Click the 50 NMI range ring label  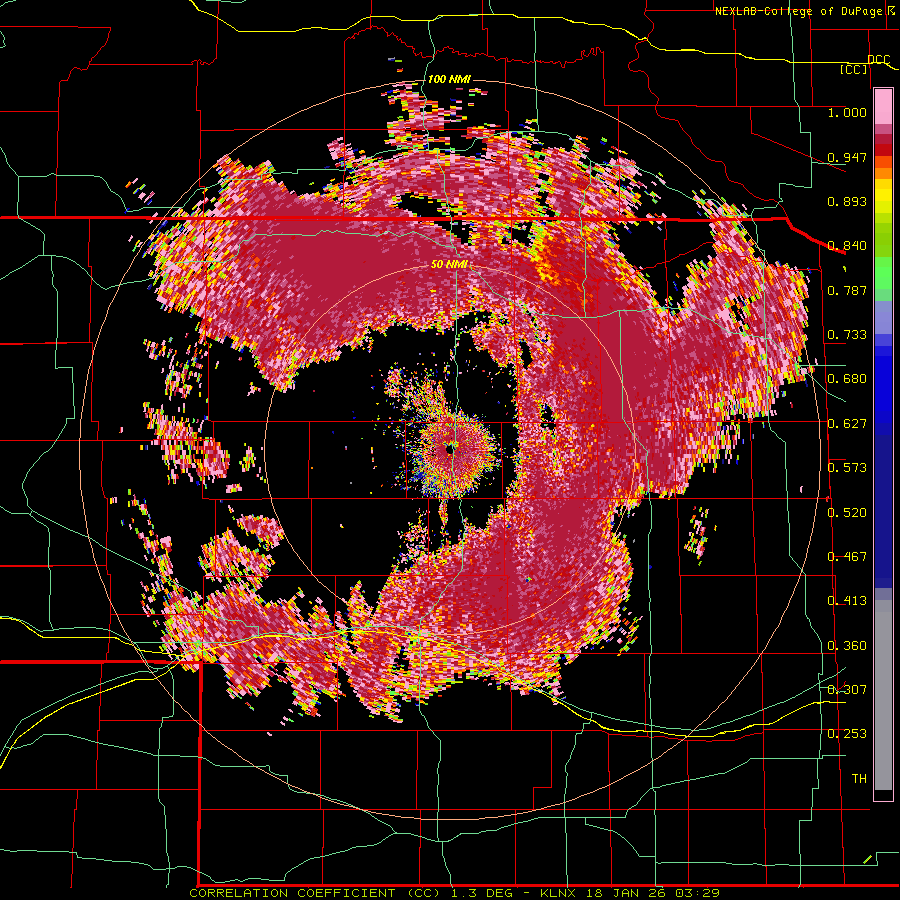tap(449, 265)
